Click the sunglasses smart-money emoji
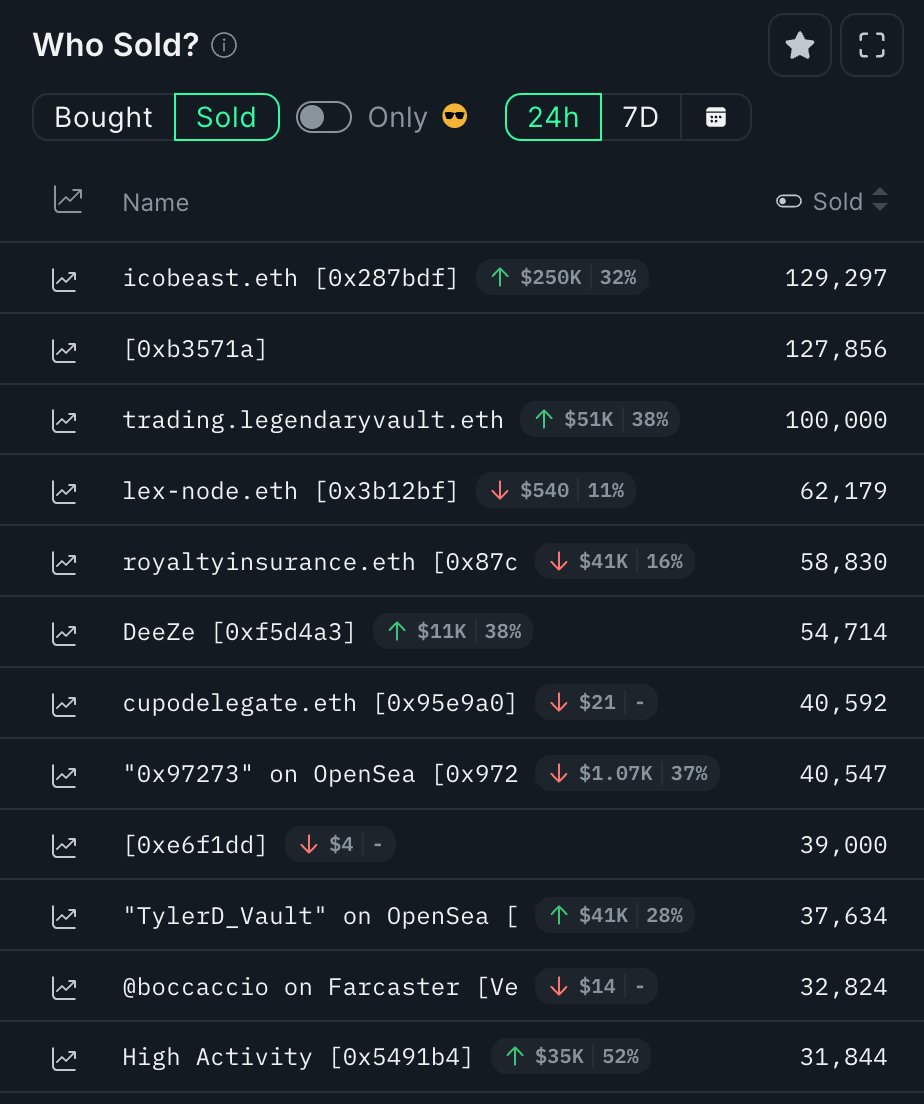Viewport: 924px width, 1104px height. tap(454, 116)
